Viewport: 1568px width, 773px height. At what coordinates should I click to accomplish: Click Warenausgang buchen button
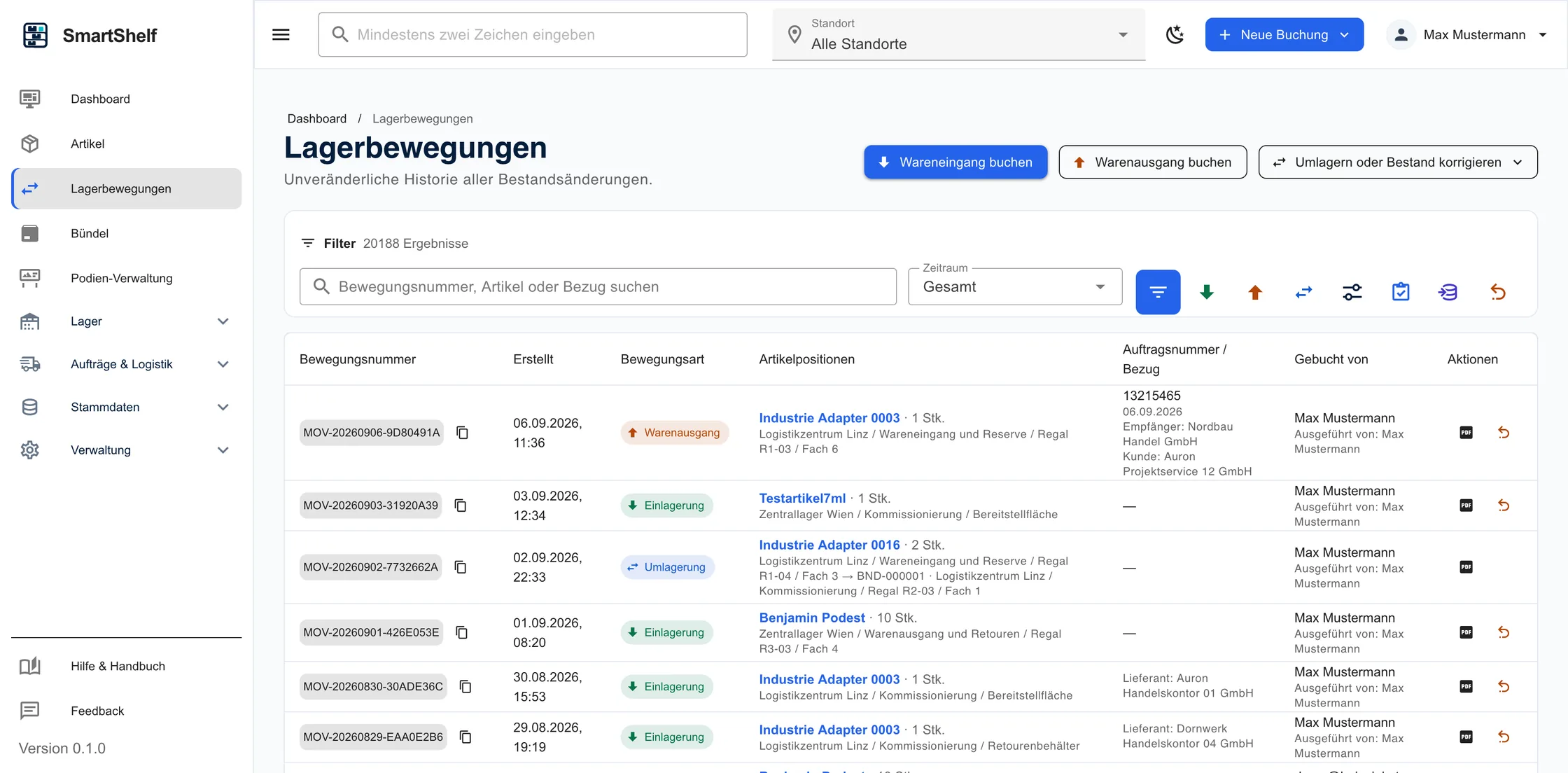click(x=1152, y=162)
